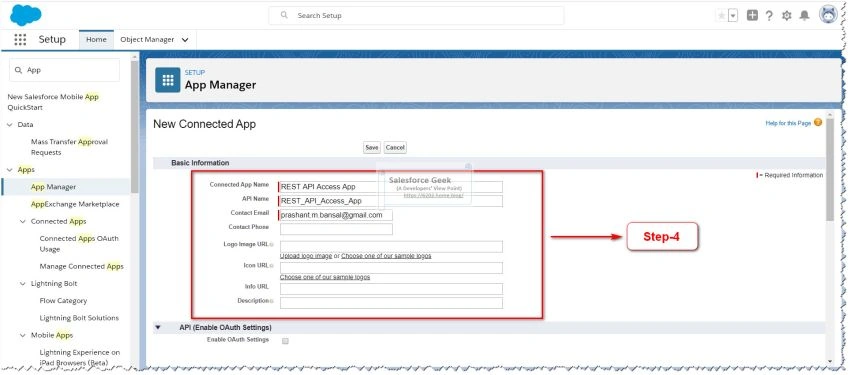Click the Contact Email field
Image resolution: width=850 pixels, height=375 pixels.
pos(336,215)
